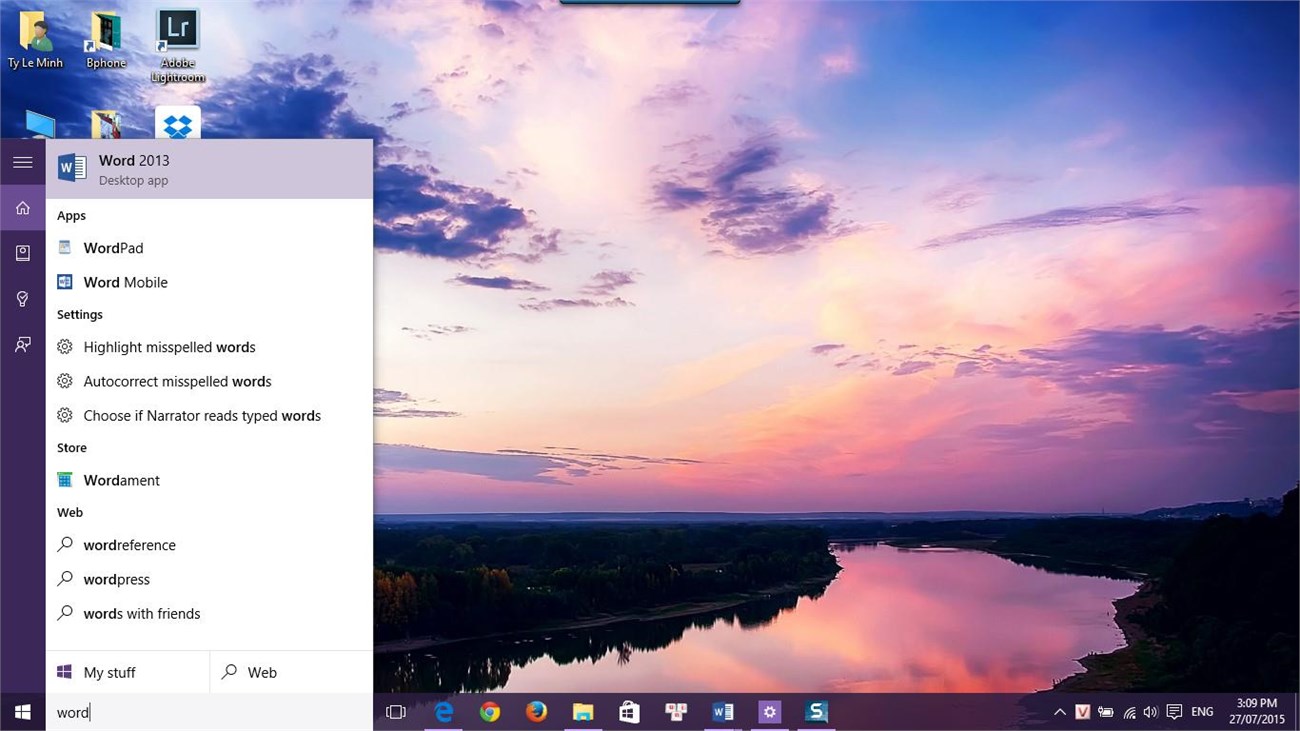Select the Reminders icon in Cortana sidebar

pos(22,299)
